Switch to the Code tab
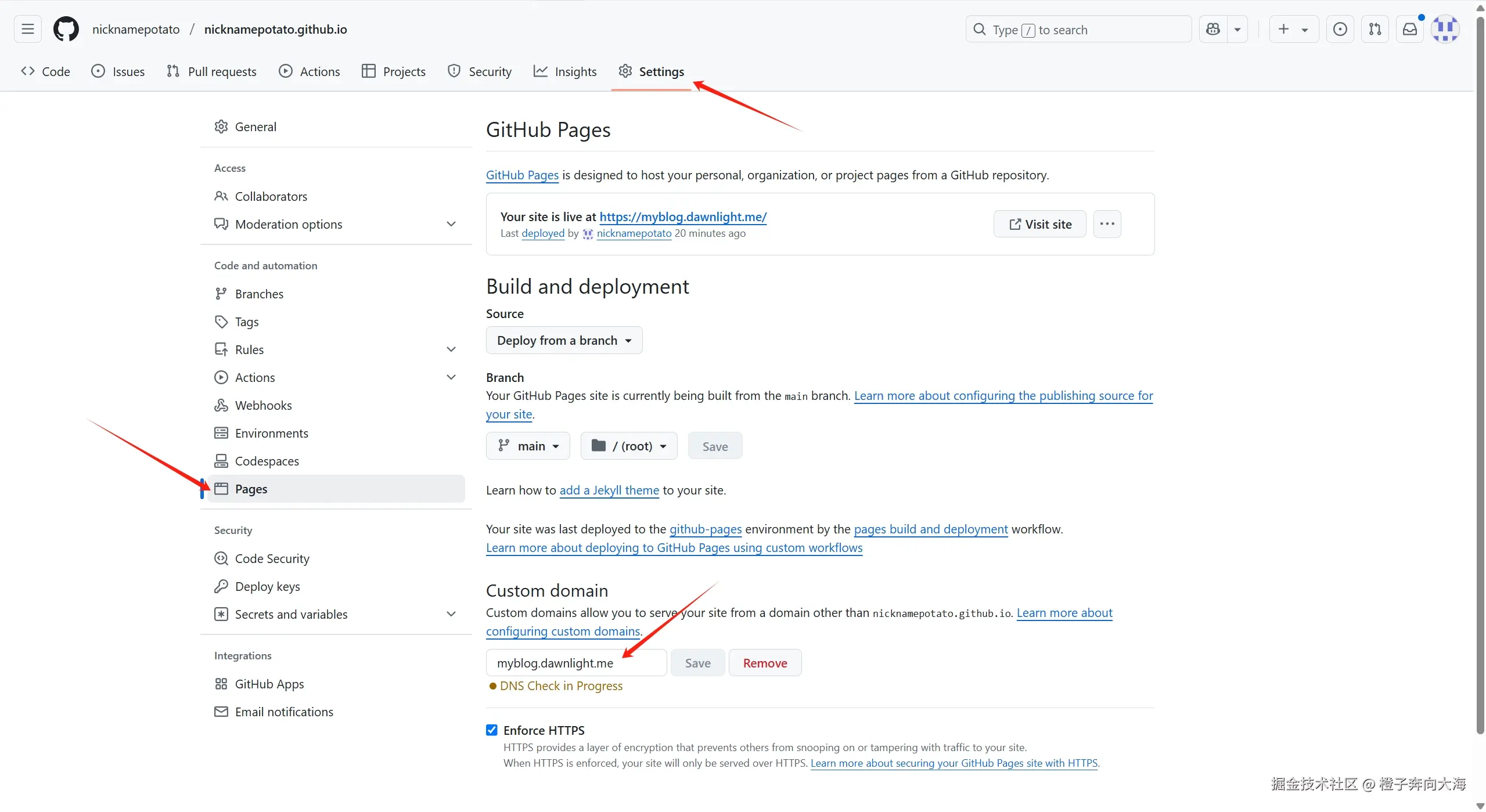The width and height of the screenshot is (1486, 812). (x=45, y=71)
